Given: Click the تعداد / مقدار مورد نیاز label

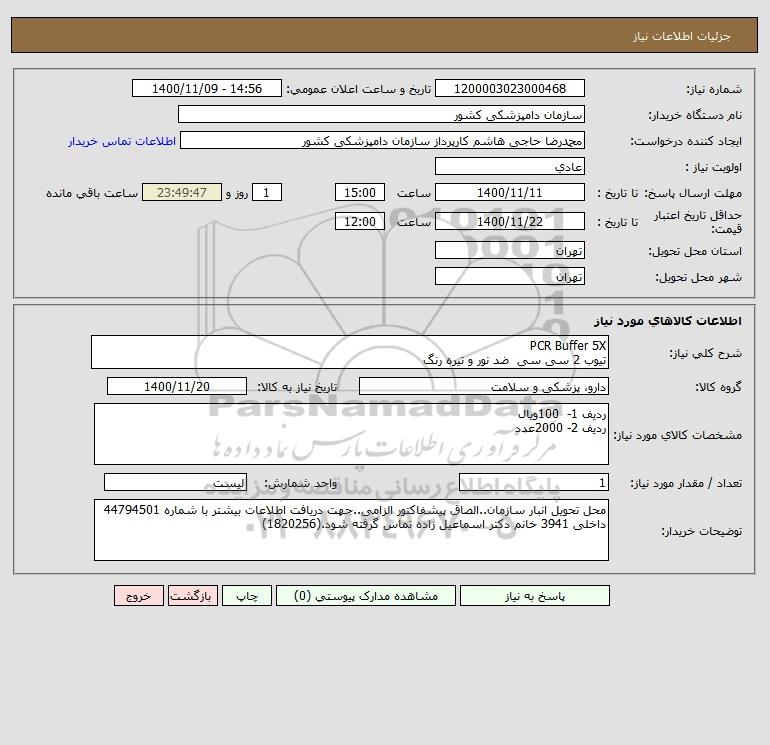Looking at the screenshot, I should [x=686, y=484].
